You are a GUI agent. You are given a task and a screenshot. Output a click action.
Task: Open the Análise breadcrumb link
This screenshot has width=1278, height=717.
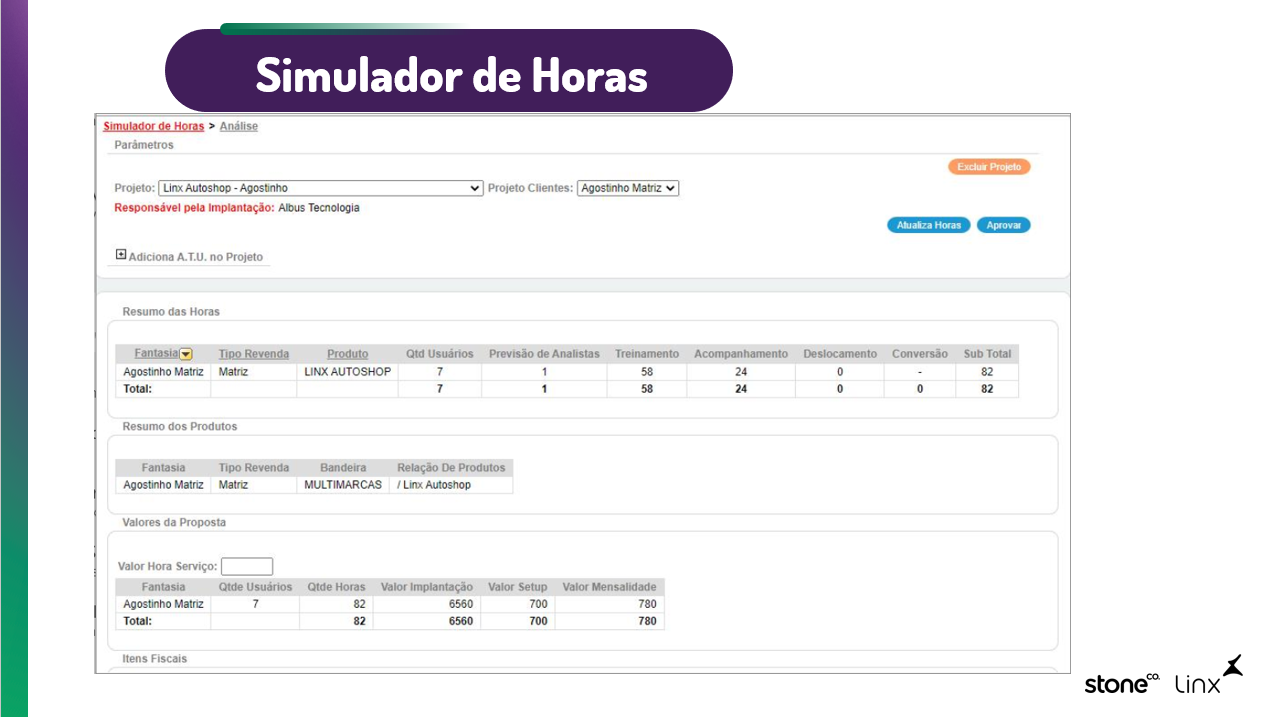click(x=239, y=127)
